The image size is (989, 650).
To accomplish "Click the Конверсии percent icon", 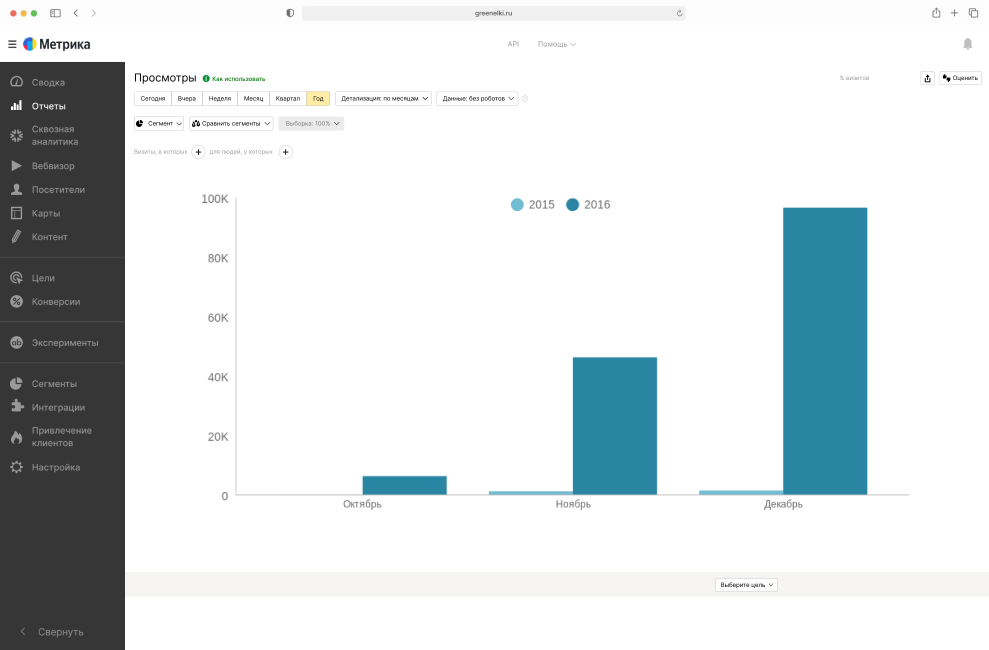I will (x=16, y=302).
